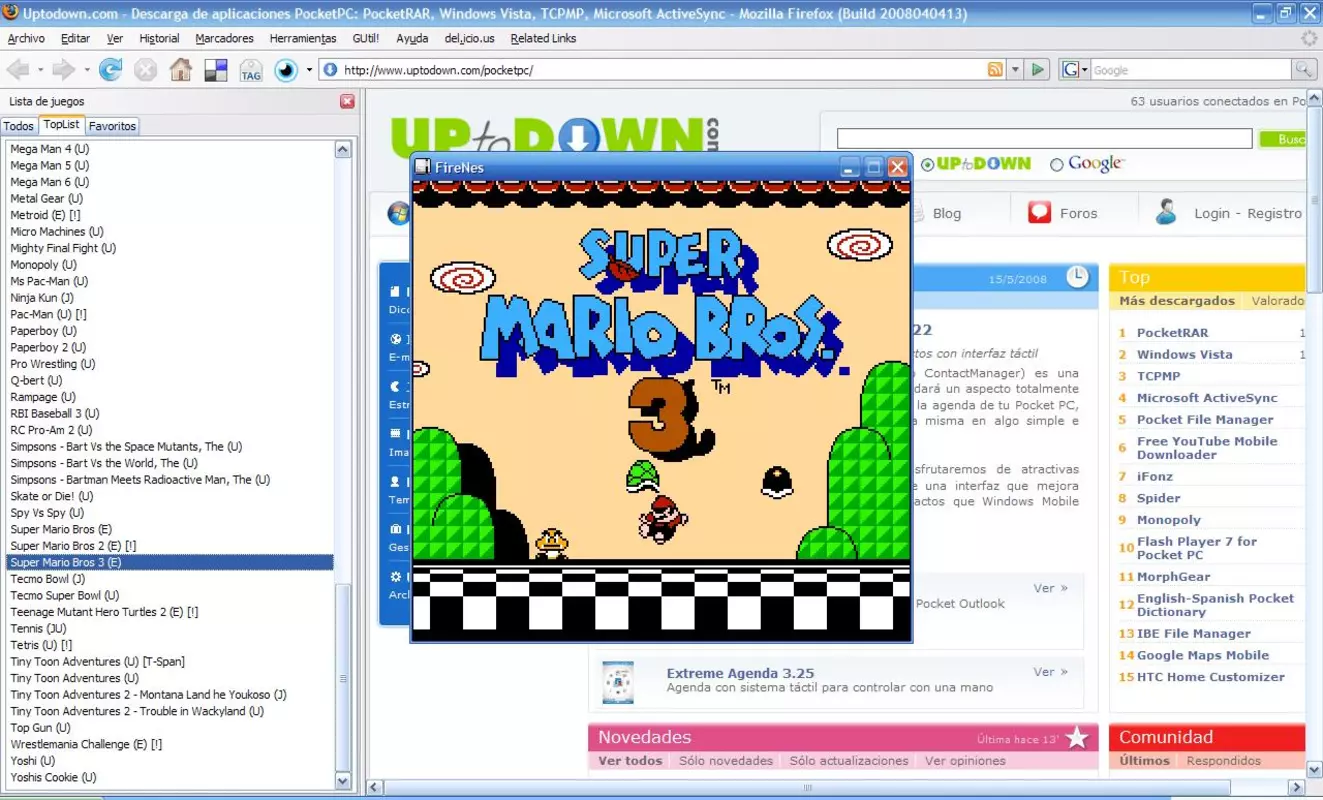Viewport: 1323px width, 800px height.
Task: Open Google Maps Mobile link
Action: click(1202, 655)
